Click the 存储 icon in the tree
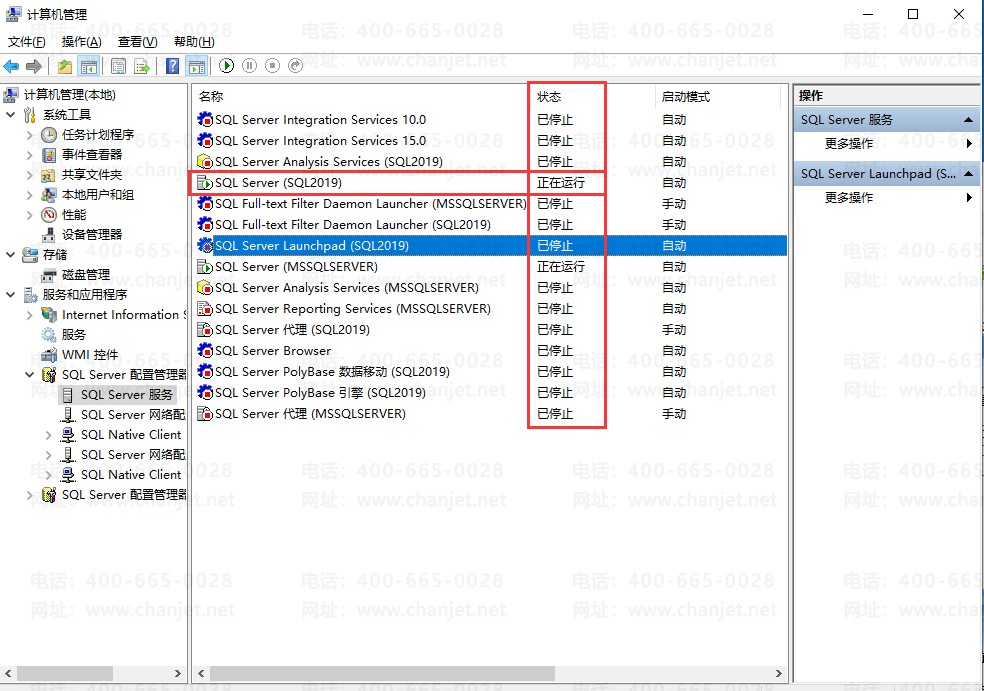Viewport: 984px width, 691px height. coord(30,255)
